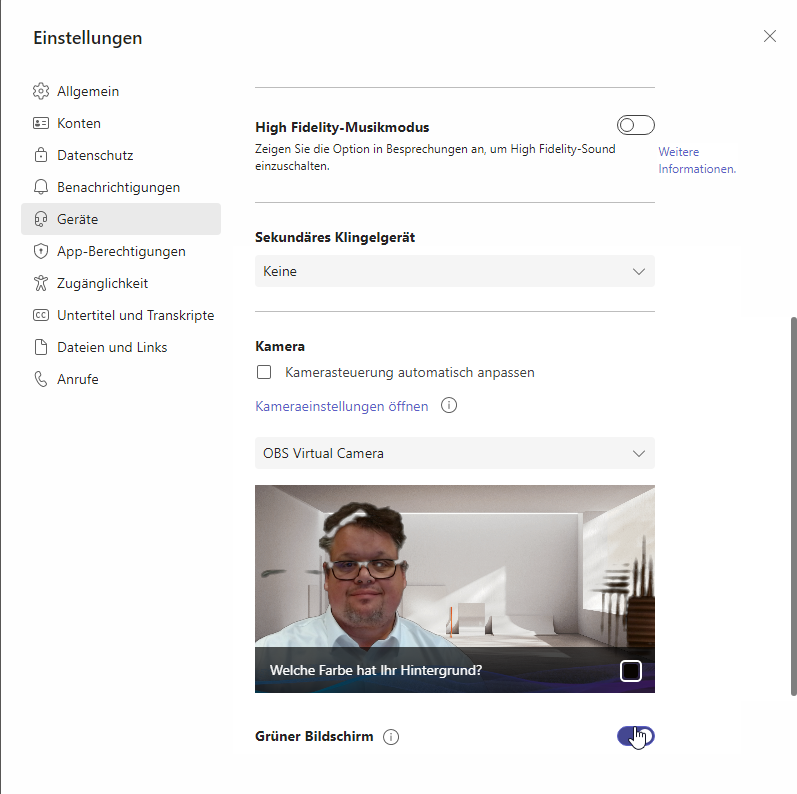
Task: Select the Geräte section
Action: pos(121,219)
